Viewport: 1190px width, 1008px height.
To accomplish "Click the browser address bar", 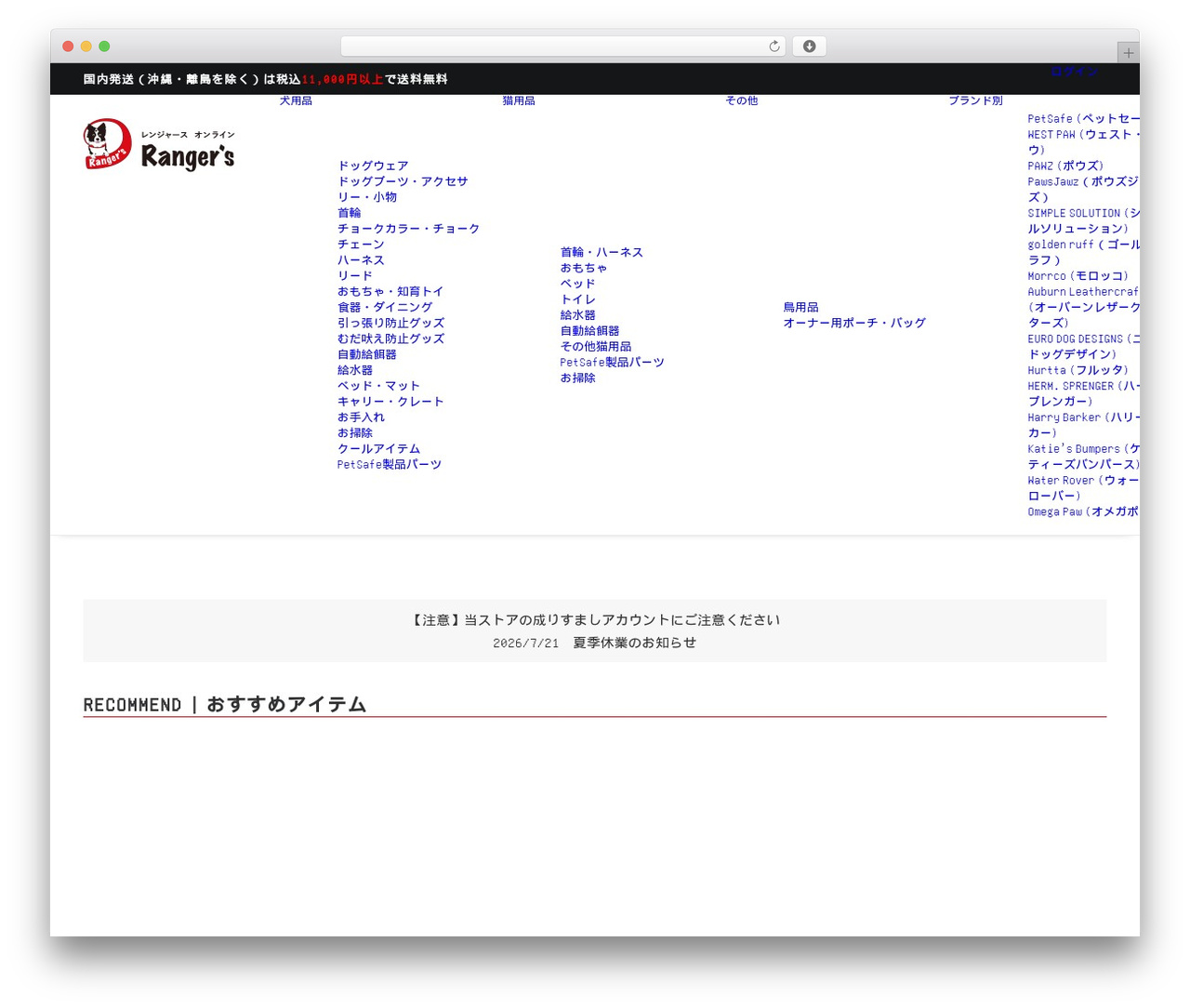I will pyautogui.click(x=563, y=46).
